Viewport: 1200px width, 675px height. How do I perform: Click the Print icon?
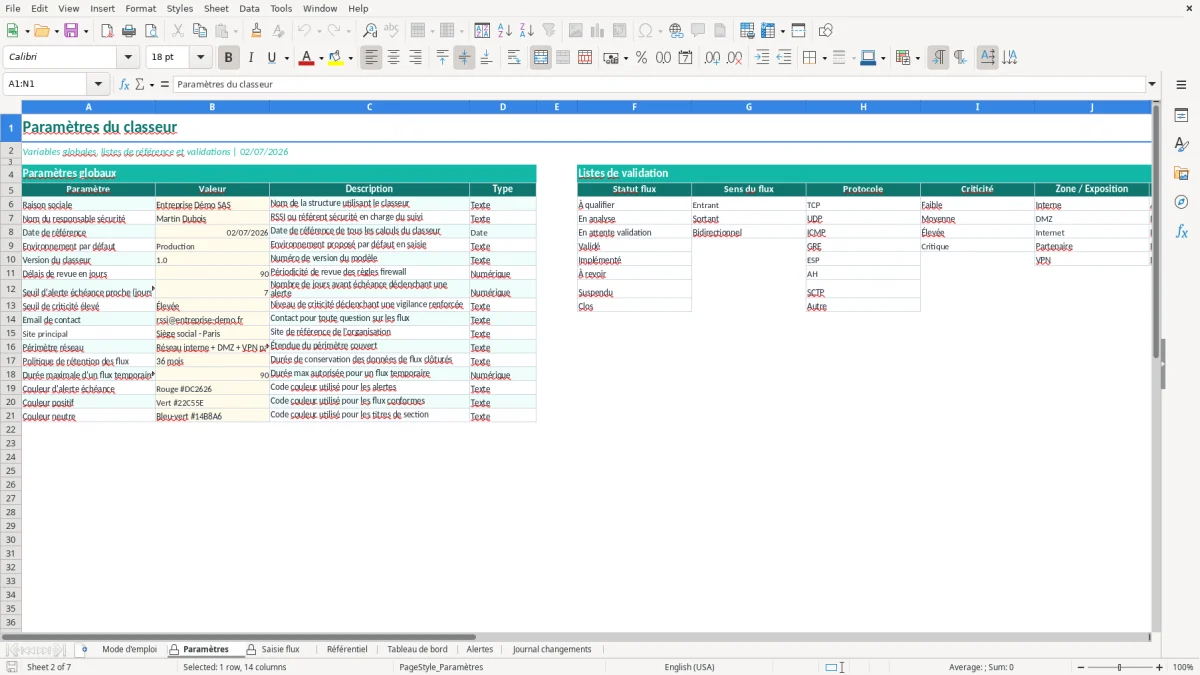tap(129, 31)
